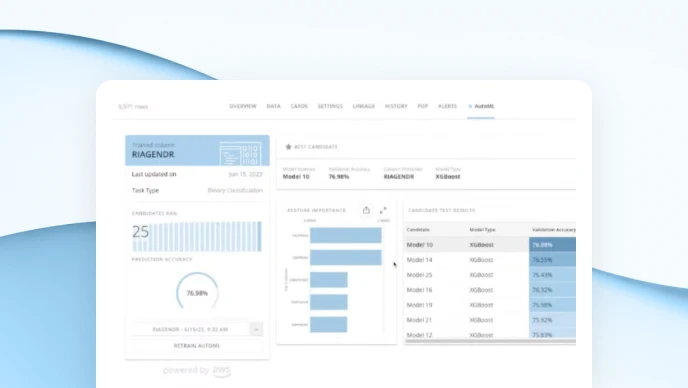The image size is (688, 388).
Task: Click the second bar in Feature Importance chart
Action: (346, 258)
